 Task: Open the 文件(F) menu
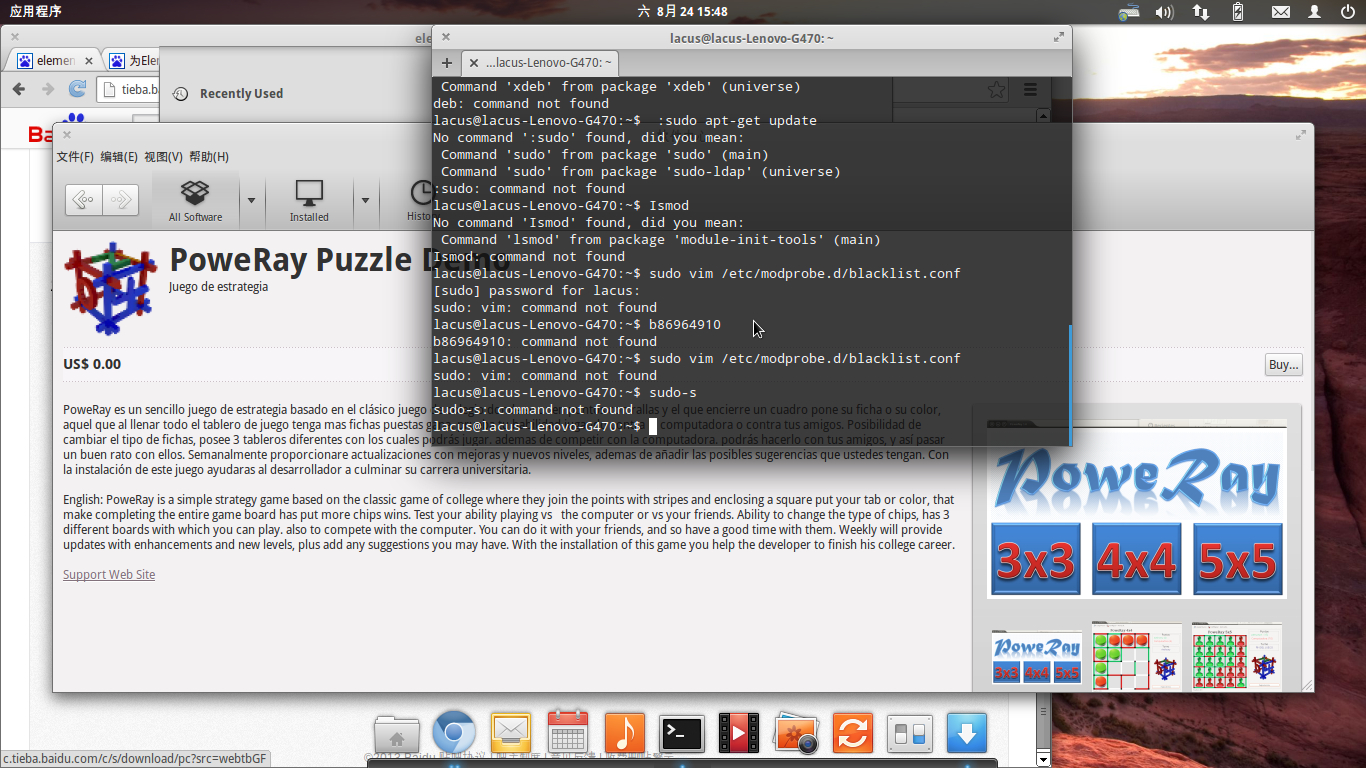75,157
